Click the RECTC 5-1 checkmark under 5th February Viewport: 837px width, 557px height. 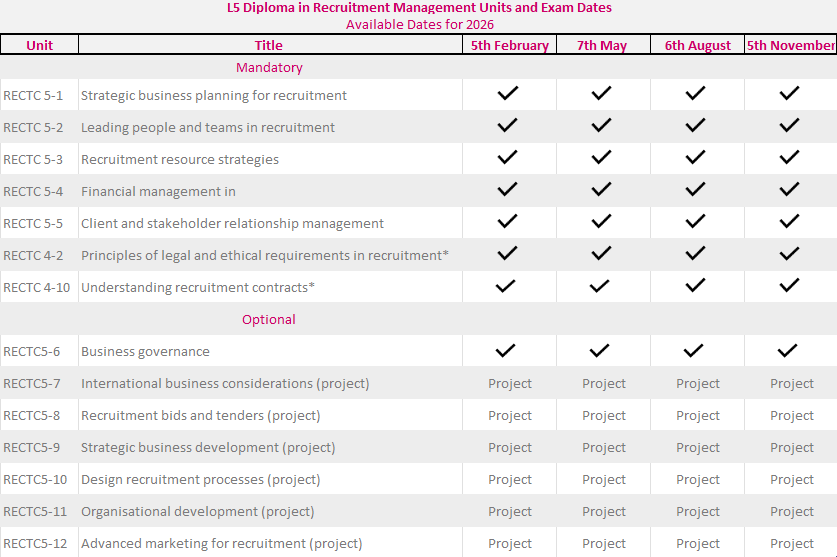(508, 94)
